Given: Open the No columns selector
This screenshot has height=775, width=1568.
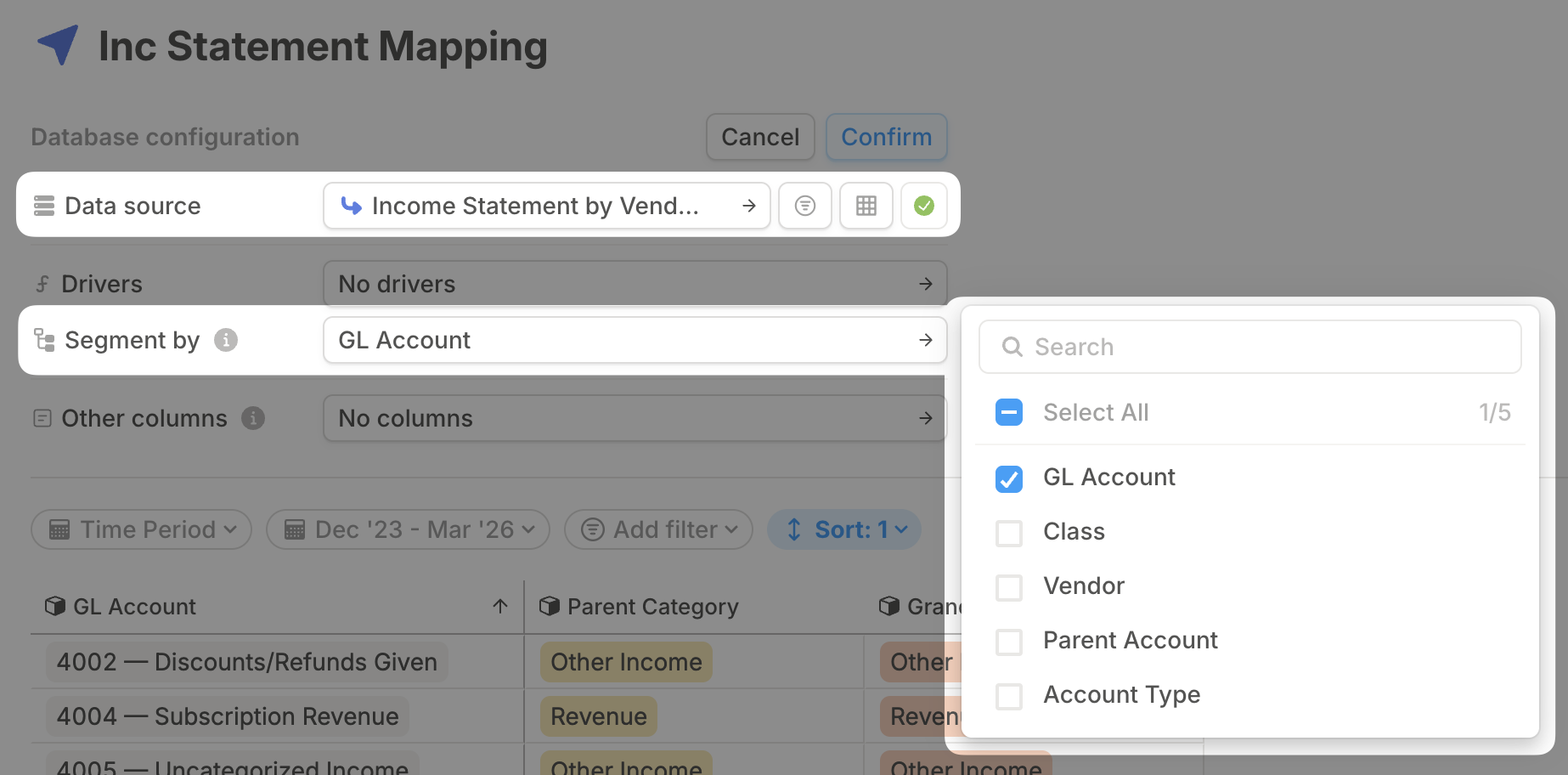Looking at the screenshot, I should (635, 418).
